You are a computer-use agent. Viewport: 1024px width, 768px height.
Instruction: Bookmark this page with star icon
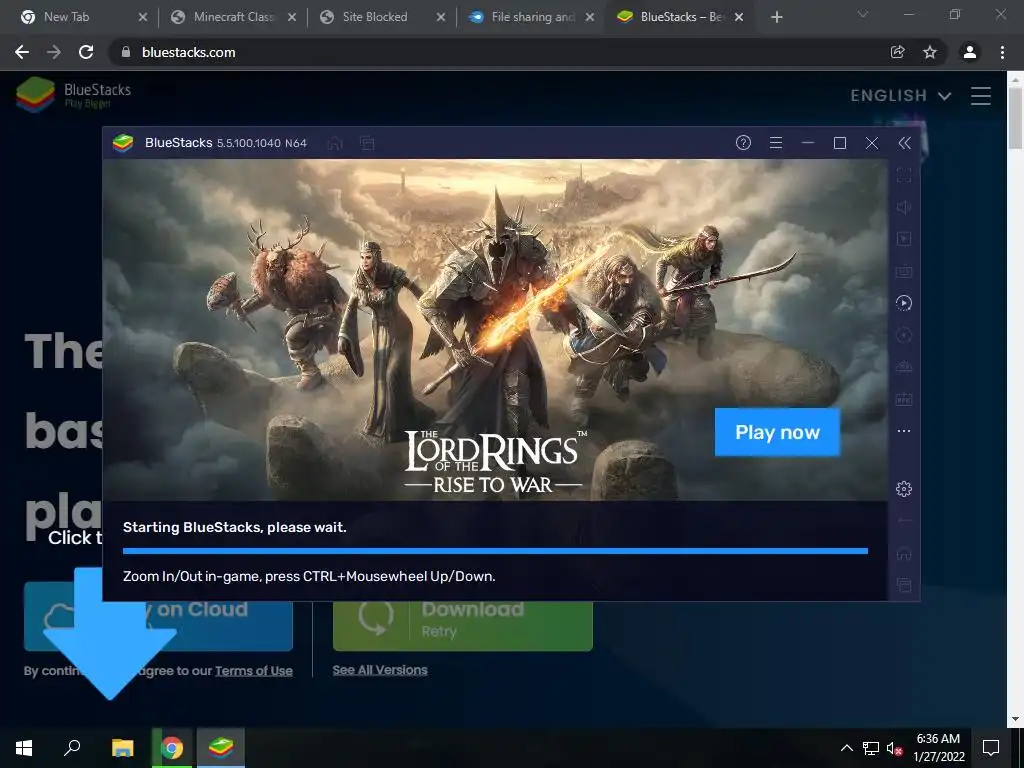pos(930,52)
